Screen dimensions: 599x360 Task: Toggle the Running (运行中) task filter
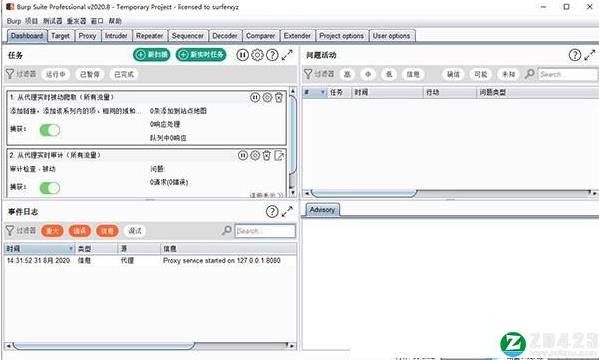[x=56, y=74]
